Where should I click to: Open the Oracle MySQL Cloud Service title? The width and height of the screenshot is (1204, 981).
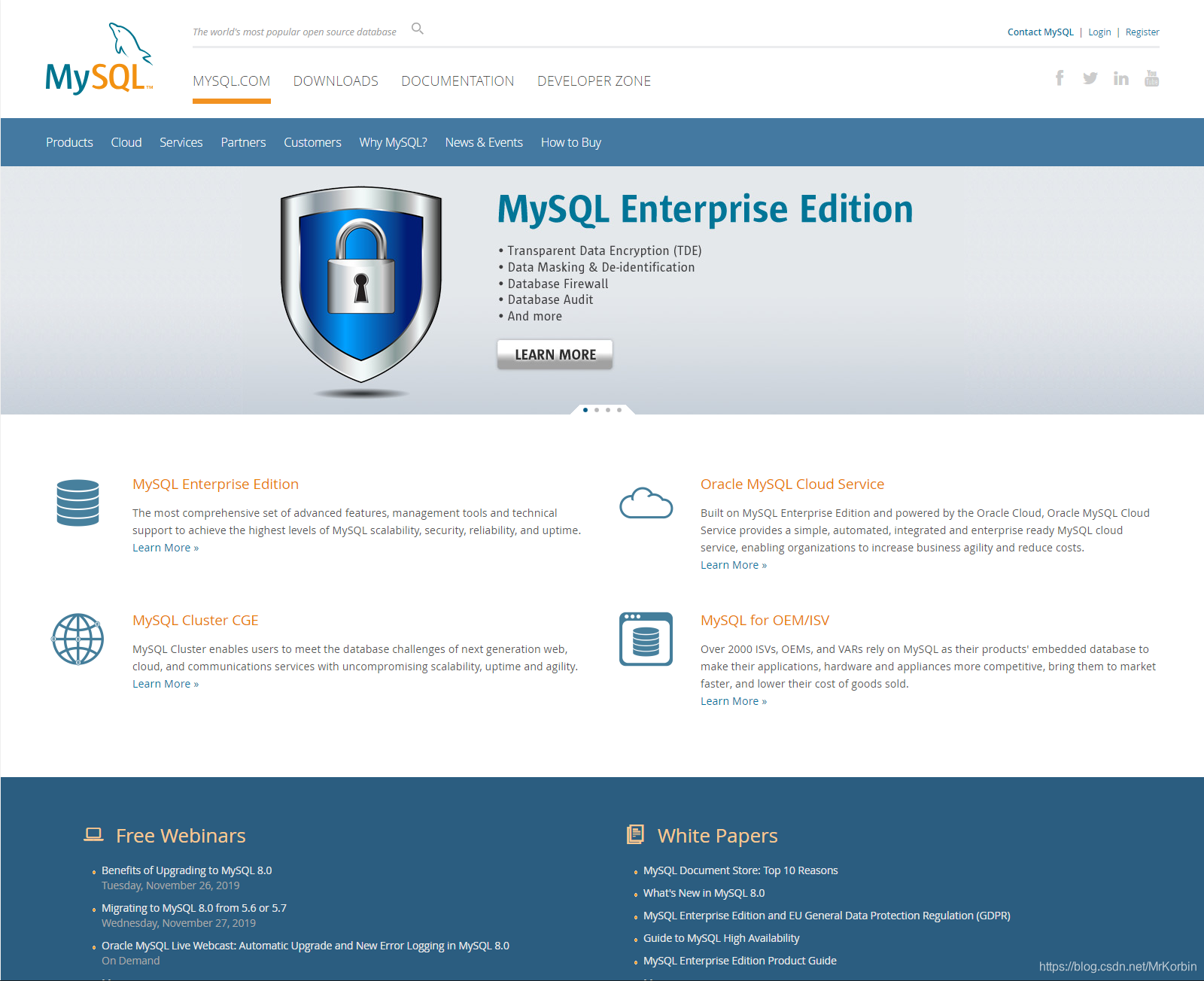pos(792,484)
